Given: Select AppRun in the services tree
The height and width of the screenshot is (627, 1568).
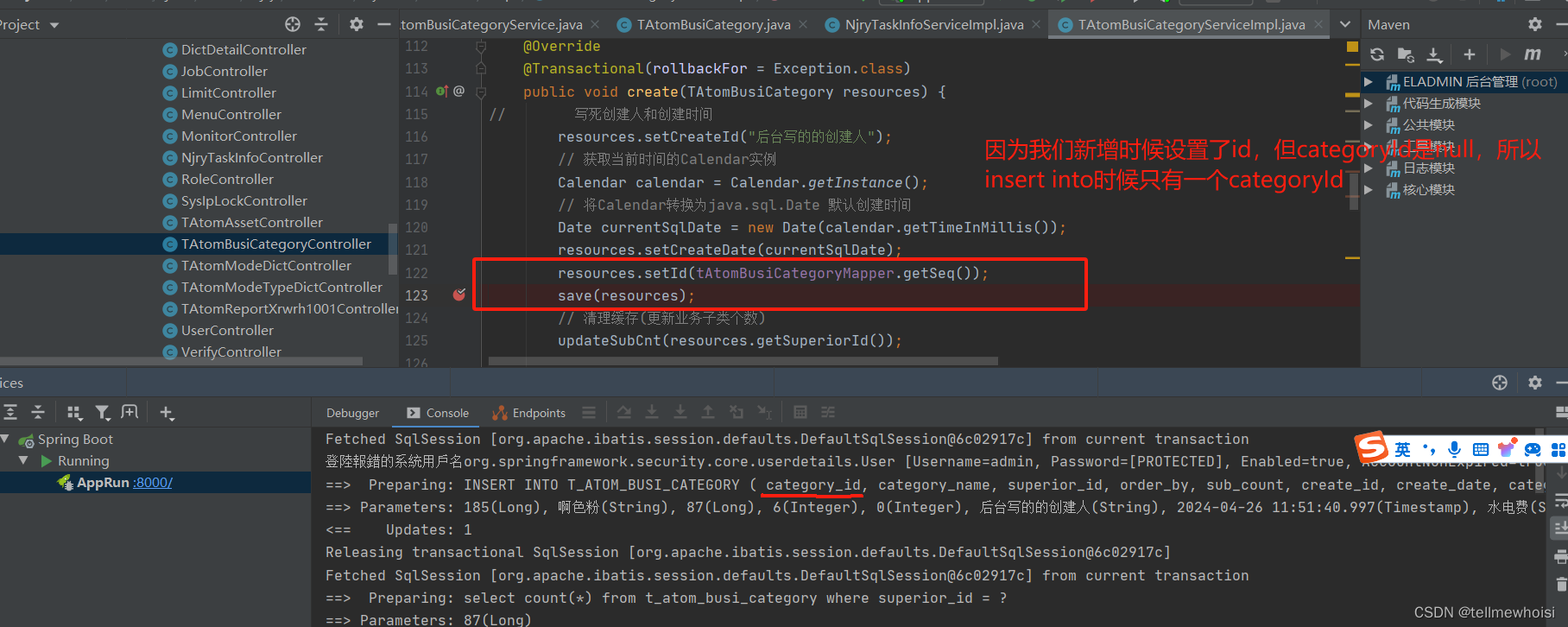Looking at the screenshot, I should [x=103, y=483].
